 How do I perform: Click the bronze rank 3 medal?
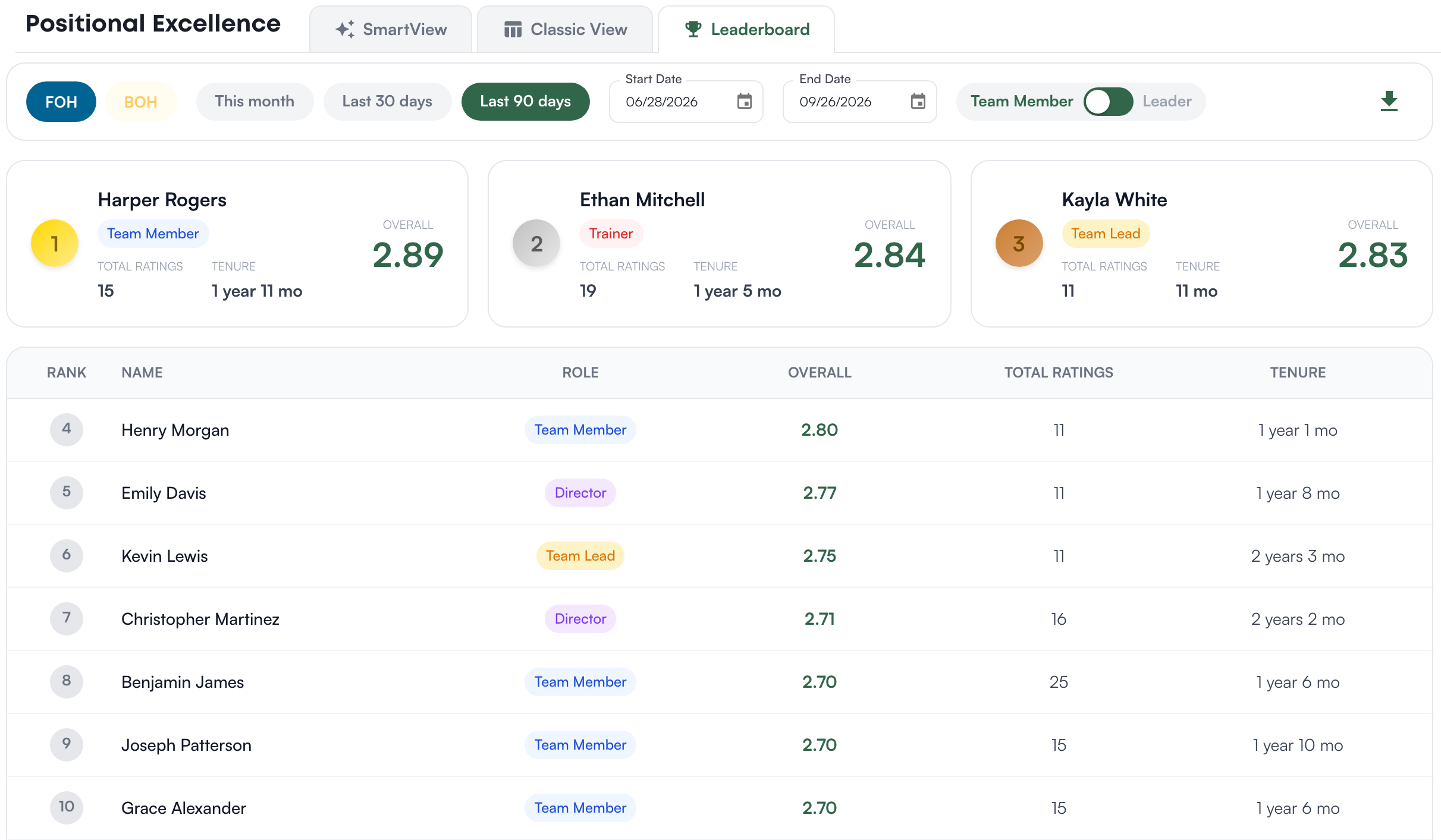(x=1019, y=243)
